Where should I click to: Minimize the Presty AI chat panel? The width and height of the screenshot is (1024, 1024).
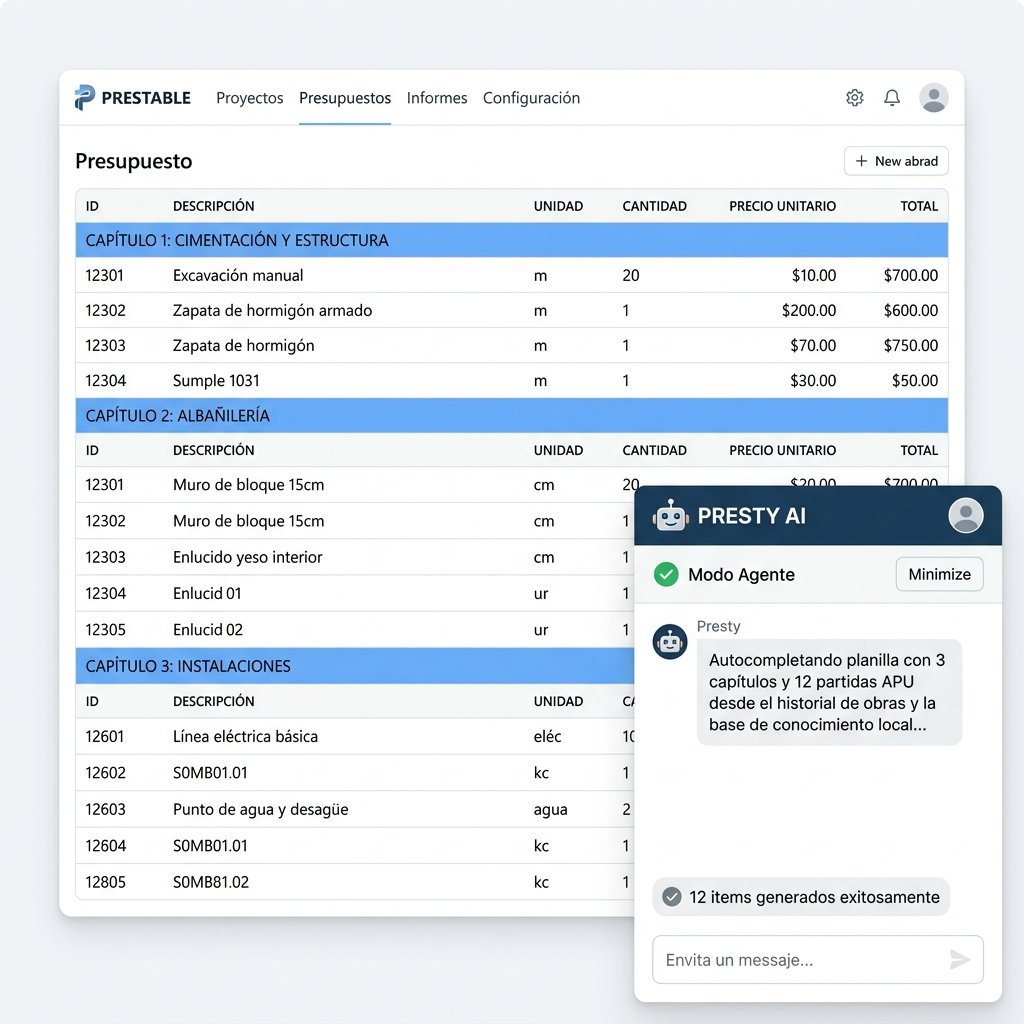tap(939, 574)
